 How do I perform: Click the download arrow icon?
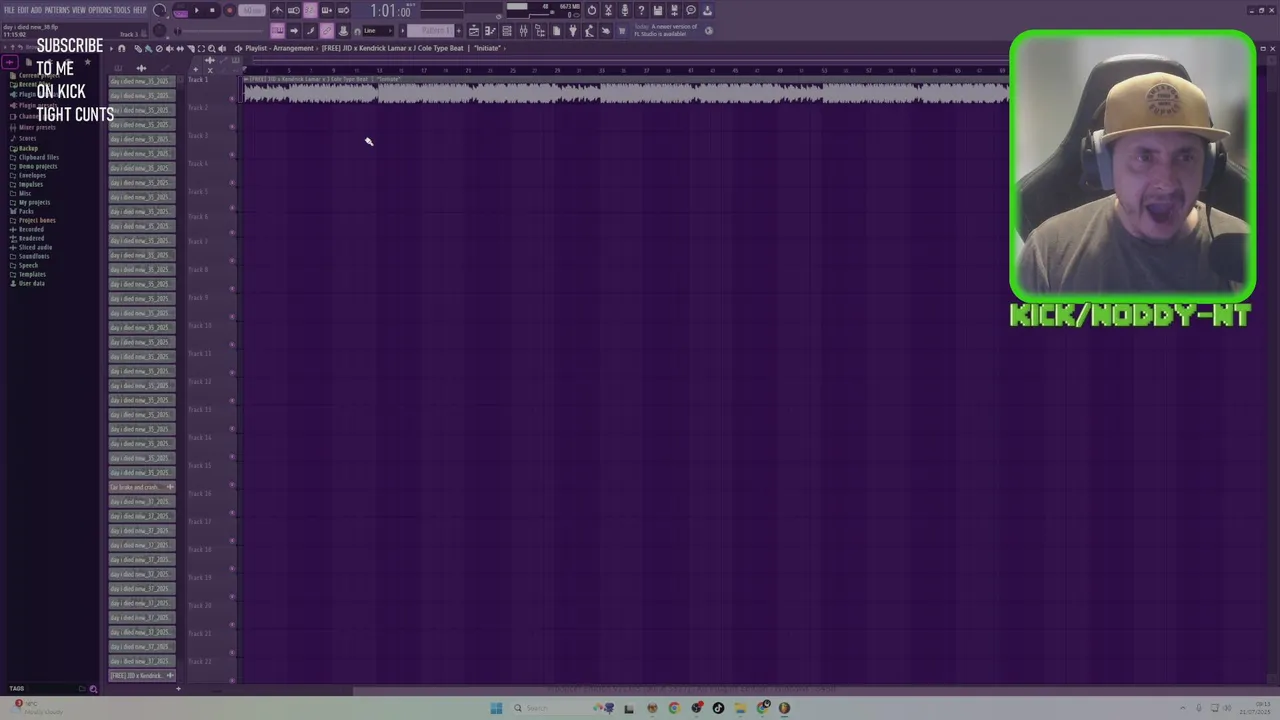pyautogui.click(x=707, y=10)
